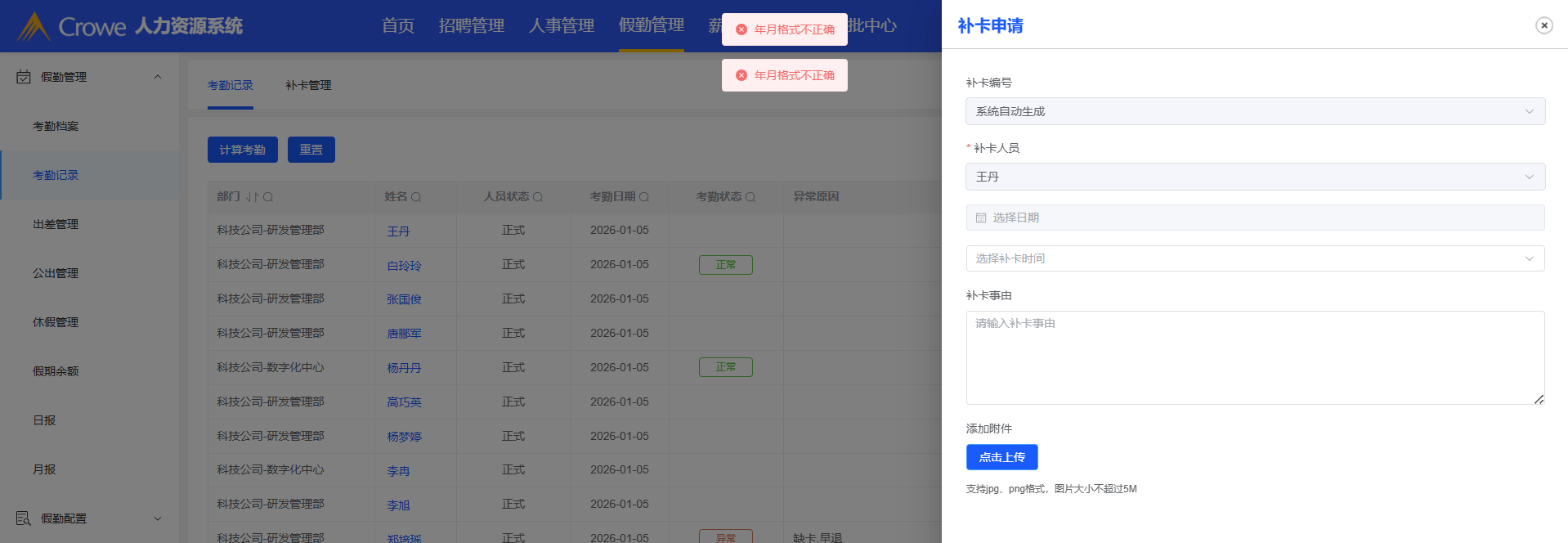The width and height of the screenshot is (1568, 543).
Task: Click the 正常 tag in 杨丹丹's row
Action: point(726,367)
